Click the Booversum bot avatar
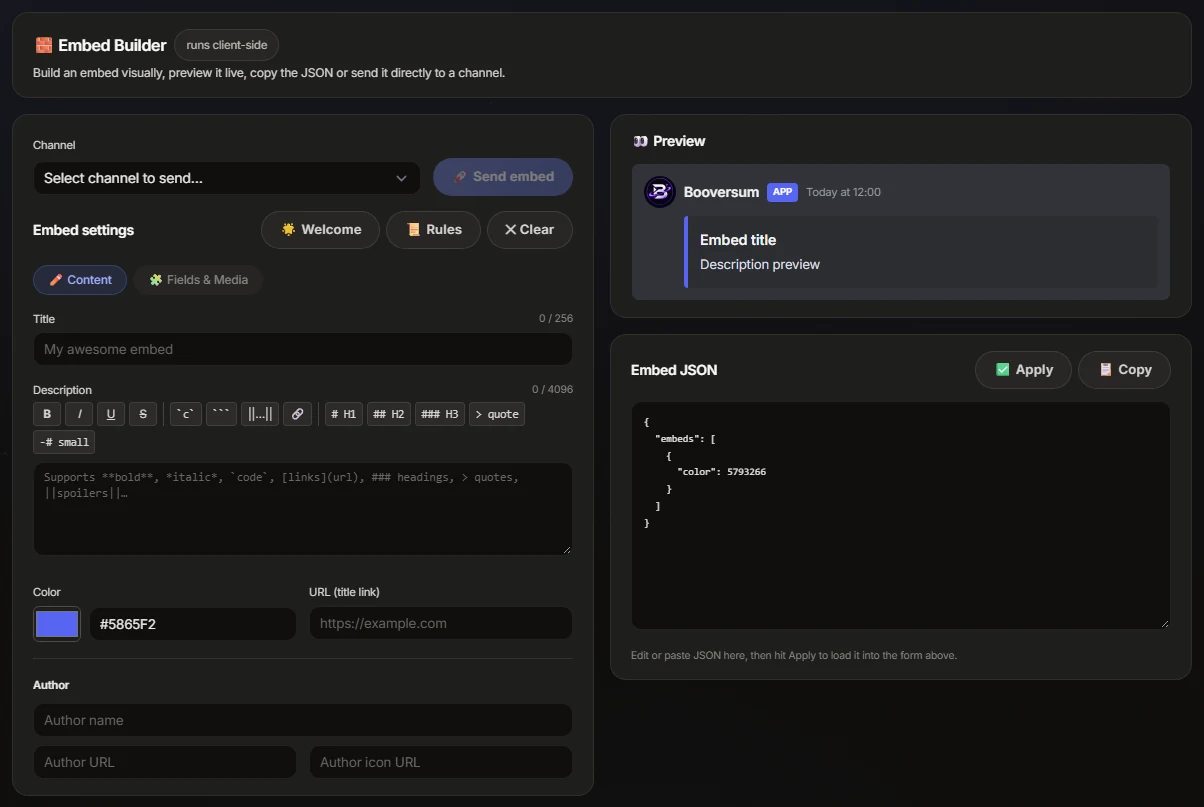Screen dimensions: 1204x807 [660, 192]
